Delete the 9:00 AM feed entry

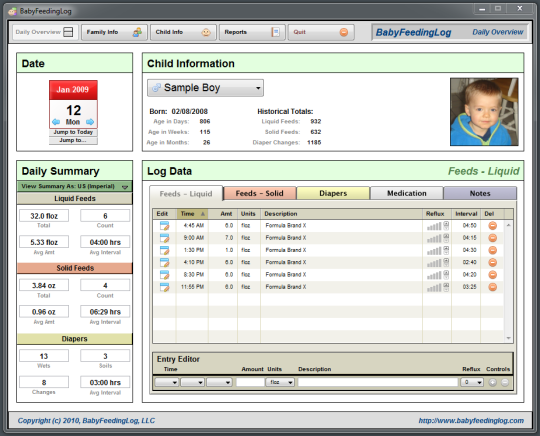click(x=493, y=238)
